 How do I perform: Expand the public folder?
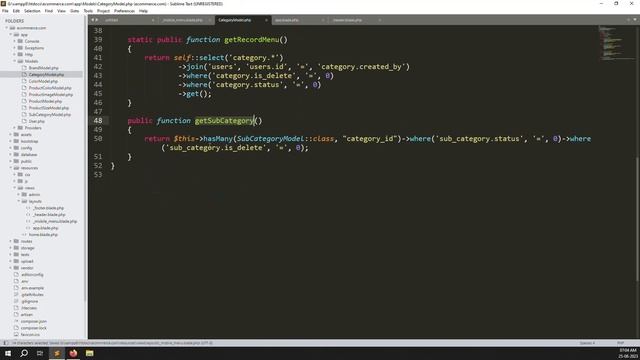click(11, 161)
